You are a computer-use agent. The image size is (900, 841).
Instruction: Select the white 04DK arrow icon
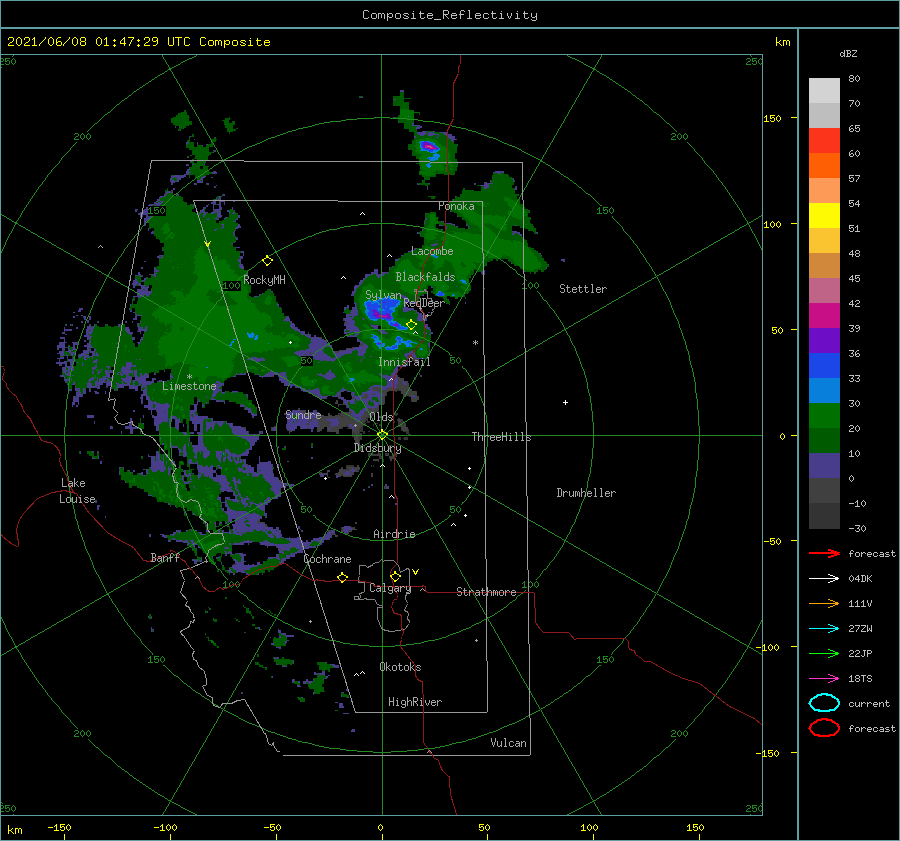[x=824, y=579]
